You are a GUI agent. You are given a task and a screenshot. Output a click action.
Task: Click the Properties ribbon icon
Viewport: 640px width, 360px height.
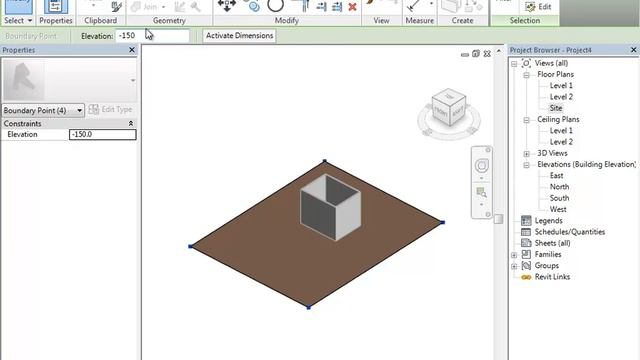coord(56,6)
